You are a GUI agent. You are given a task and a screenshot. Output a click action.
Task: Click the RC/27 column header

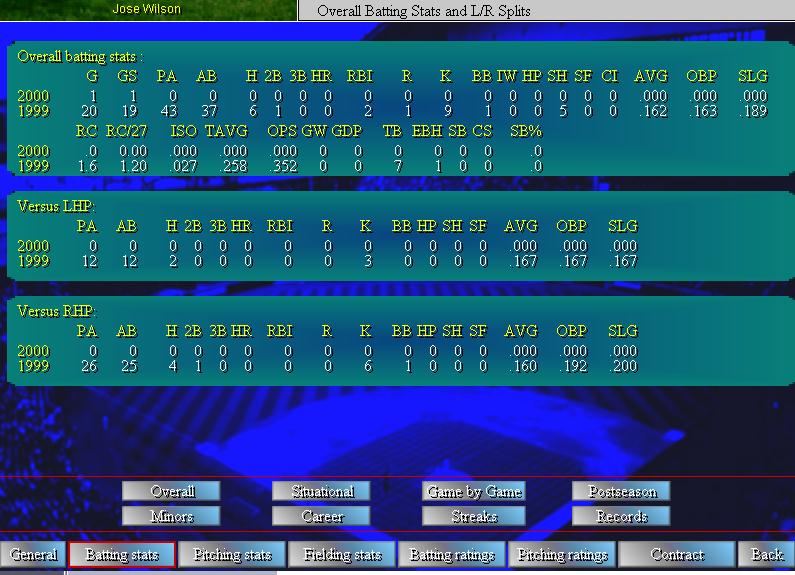click(x=126, y=131)
